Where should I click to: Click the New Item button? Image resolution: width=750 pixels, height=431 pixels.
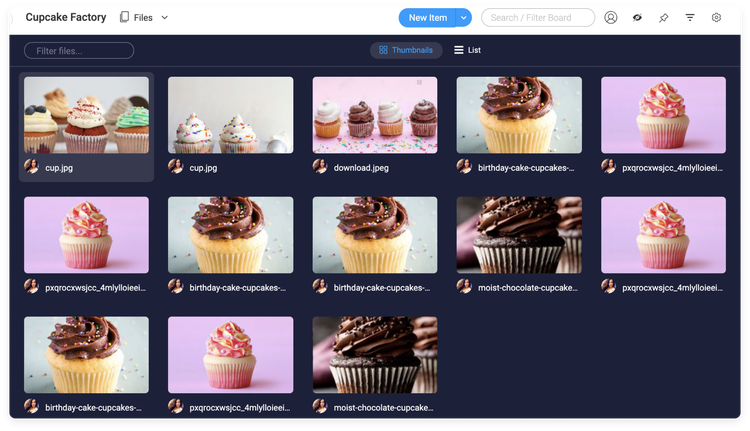click(x=427, y=18)
